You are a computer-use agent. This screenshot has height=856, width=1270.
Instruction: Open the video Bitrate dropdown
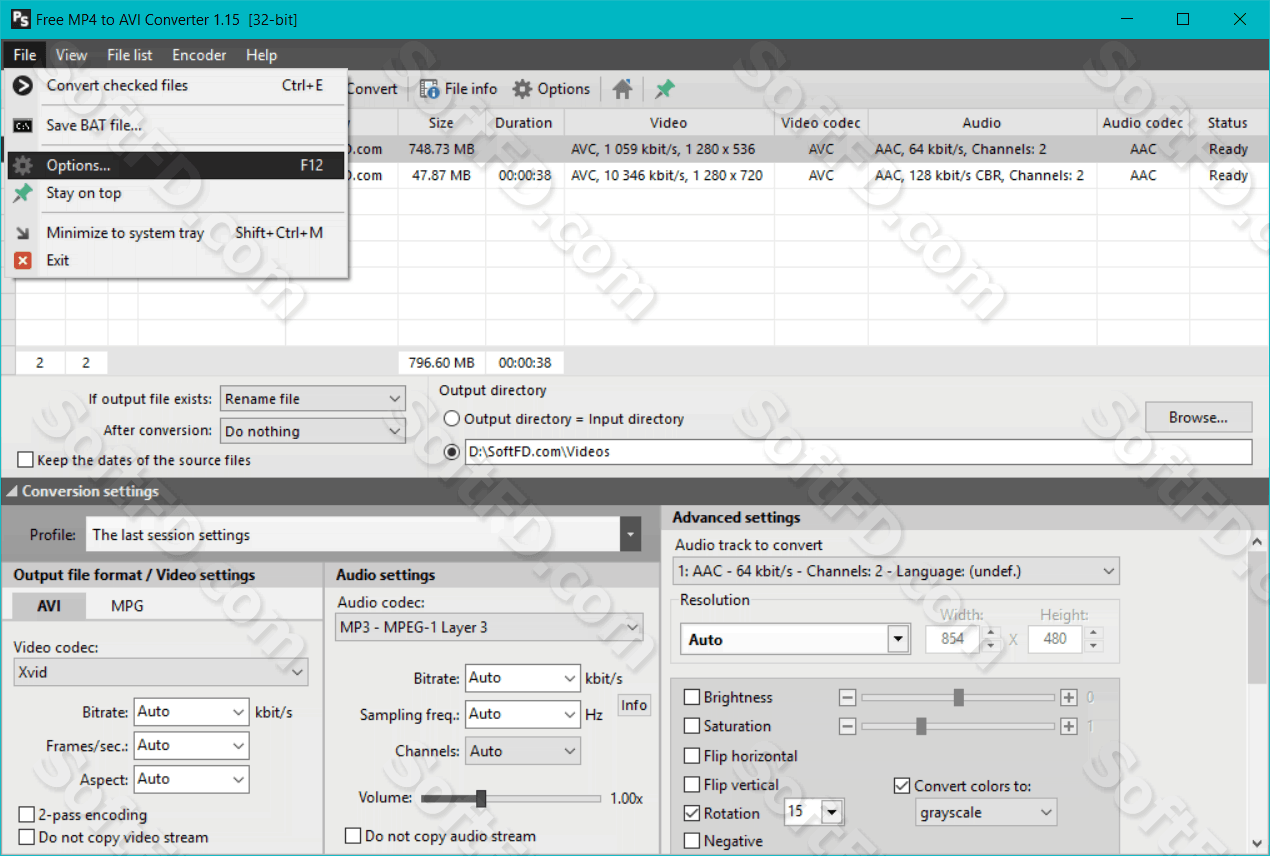pyautogui.click(x=191, y=712)
